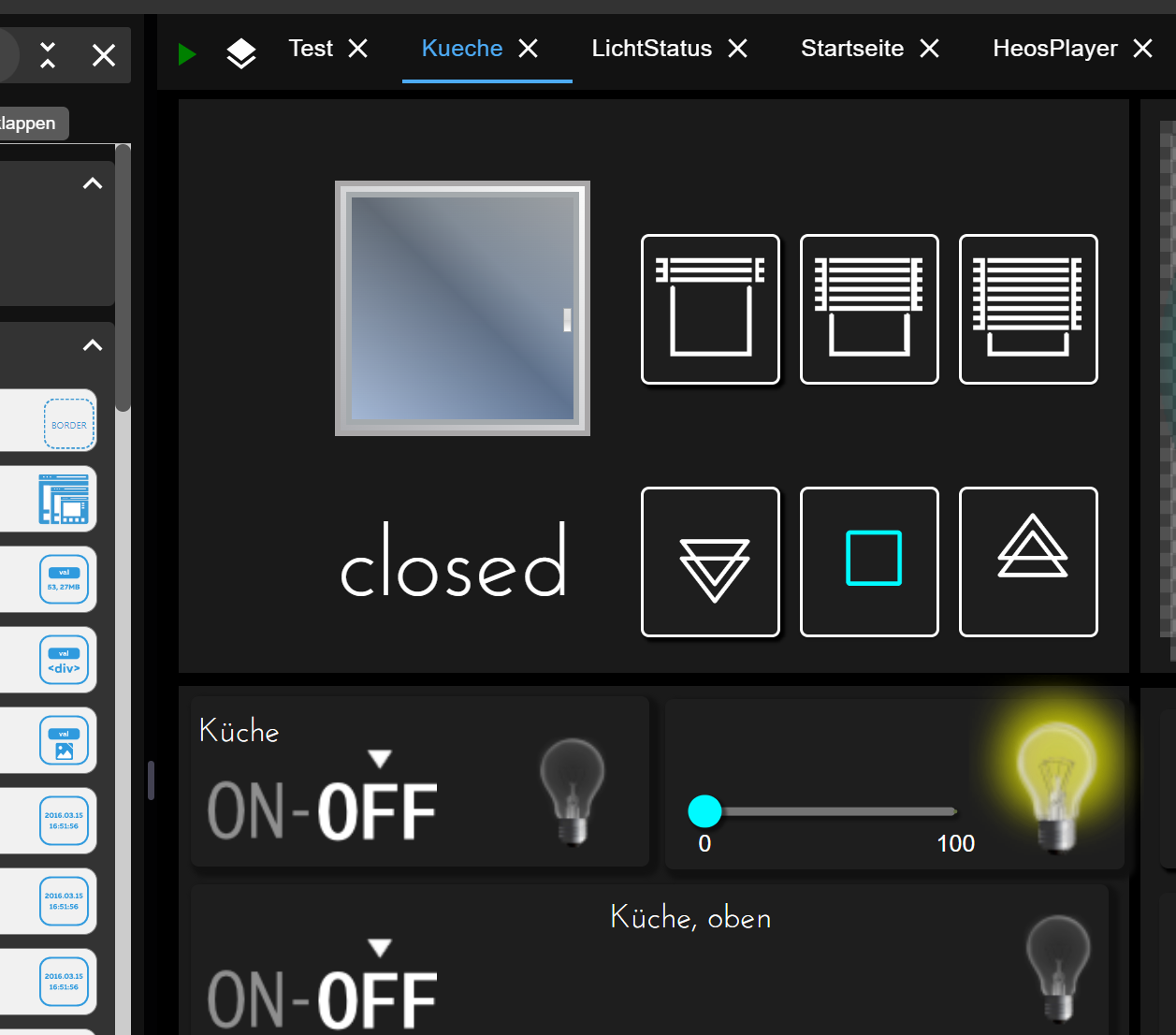Image resolution: width=1176 pixels, height=1035 pixels.
Task: Click the green play (run) icon
Action: (187, 54)
